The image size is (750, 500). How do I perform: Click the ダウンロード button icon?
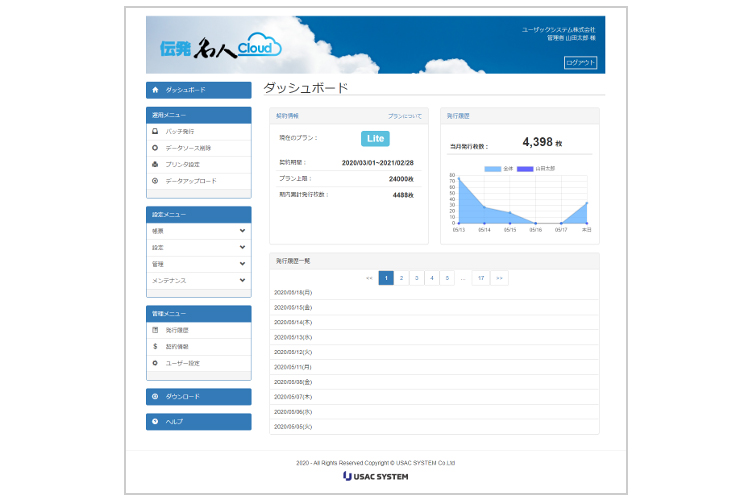155,397
